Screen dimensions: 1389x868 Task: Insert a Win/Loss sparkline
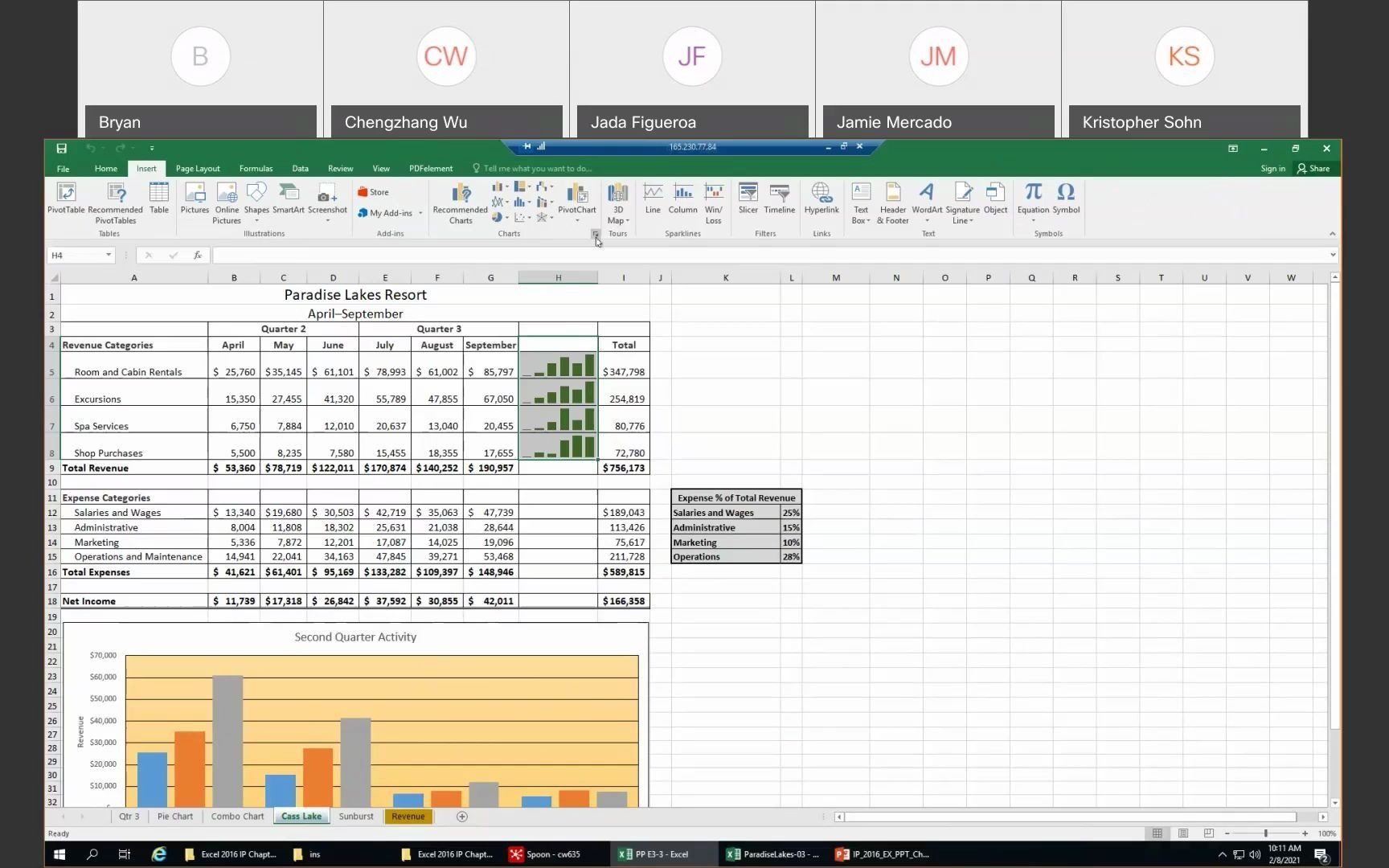point(714,203)
